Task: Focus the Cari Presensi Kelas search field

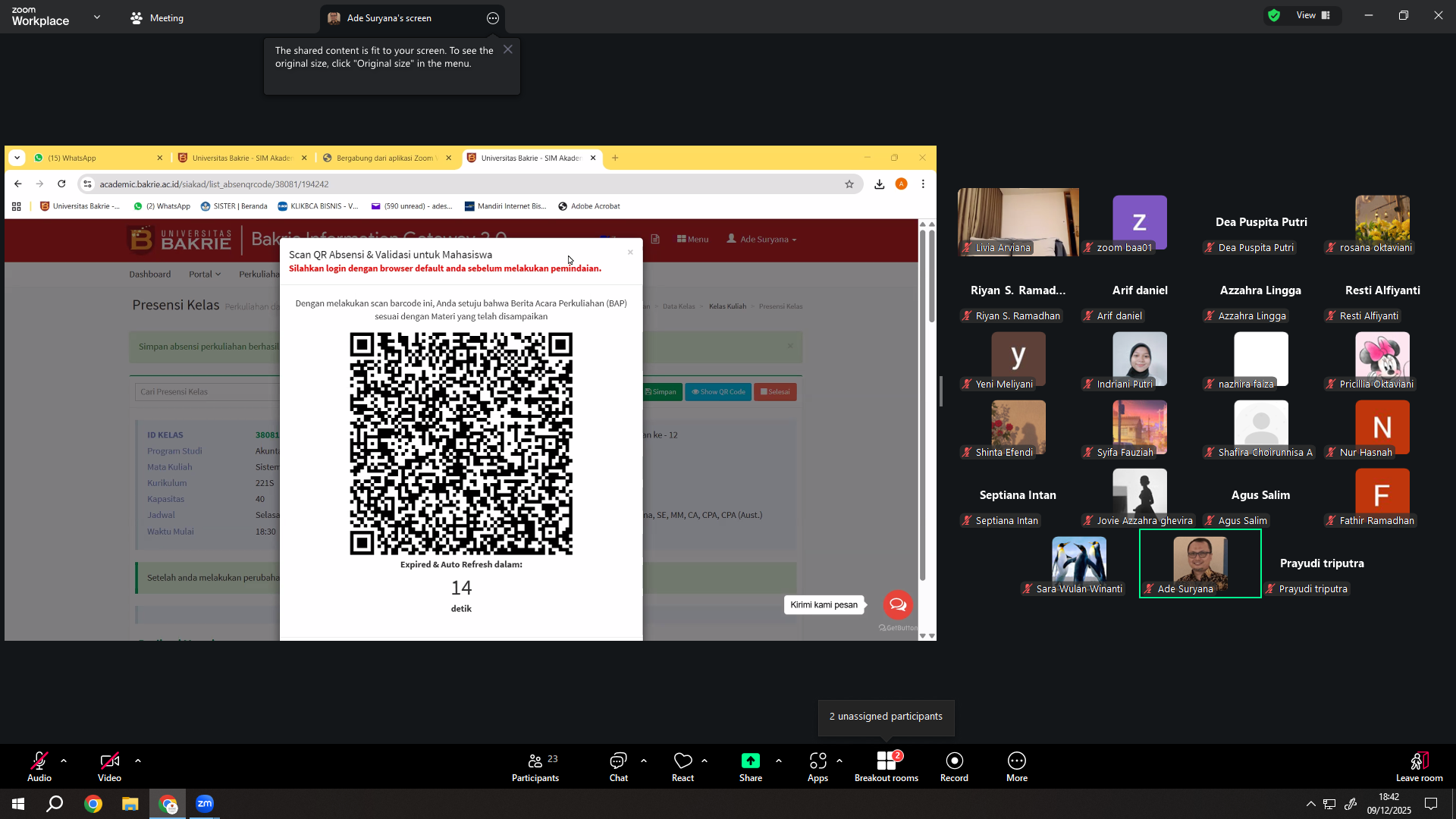Action: click(x=208, y=392)
